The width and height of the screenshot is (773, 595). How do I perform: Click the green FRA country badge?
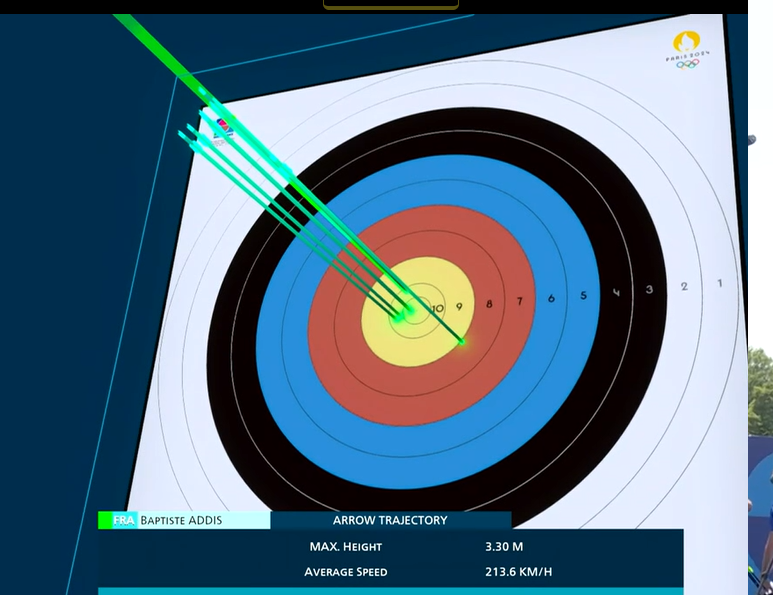[x=118, y=520]
